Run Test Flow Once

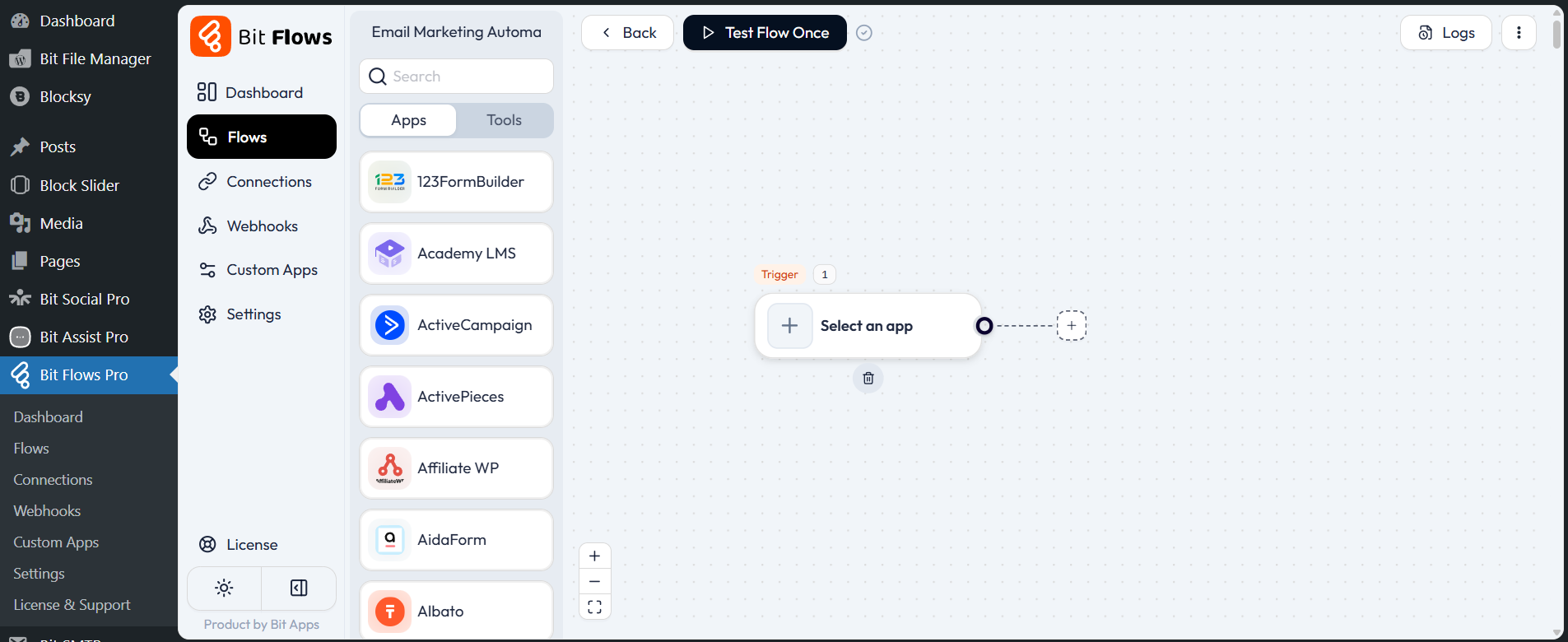tap(765, 33)
